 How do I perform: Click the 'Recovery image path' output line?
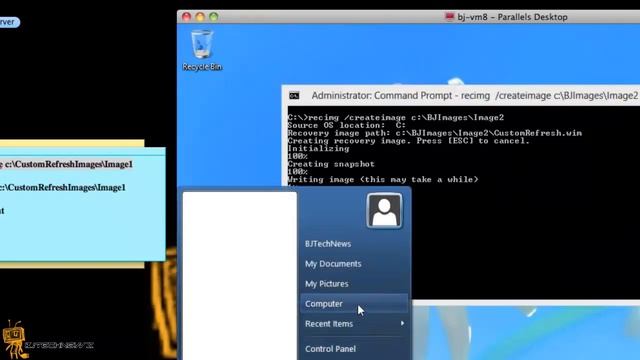click(x=435, y=133)
